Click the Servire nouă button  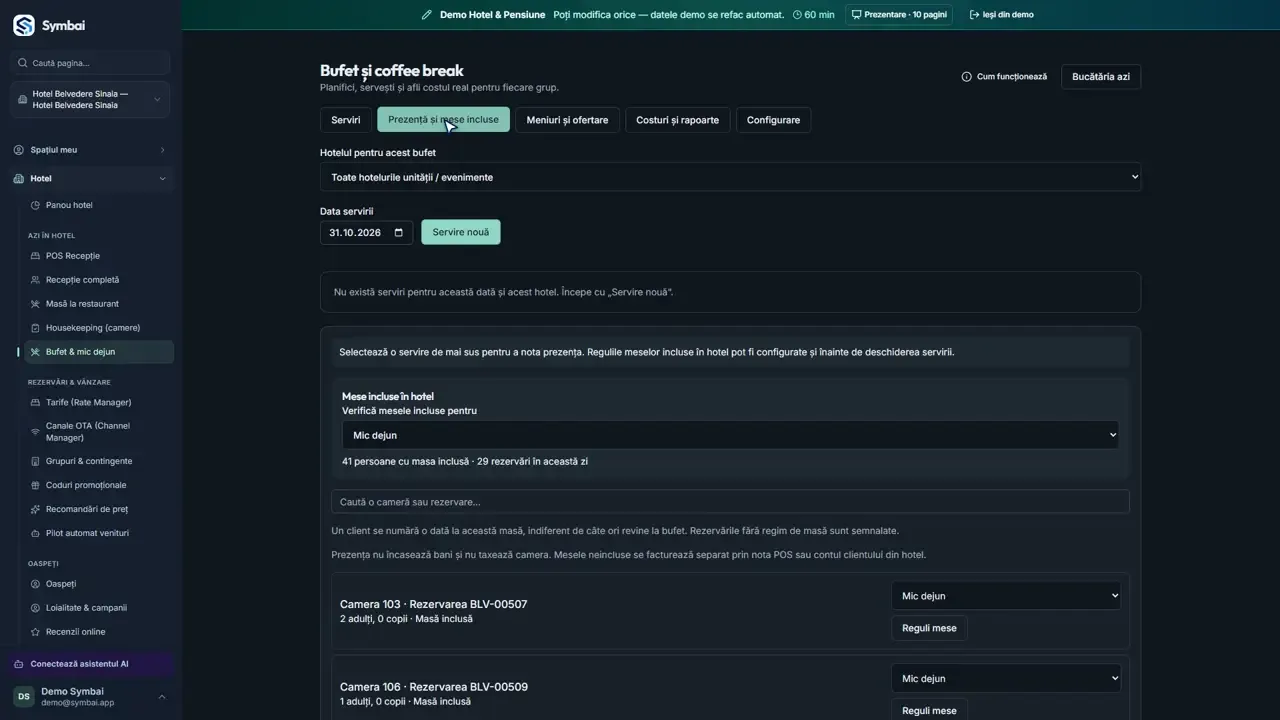(x=461, y=232)
